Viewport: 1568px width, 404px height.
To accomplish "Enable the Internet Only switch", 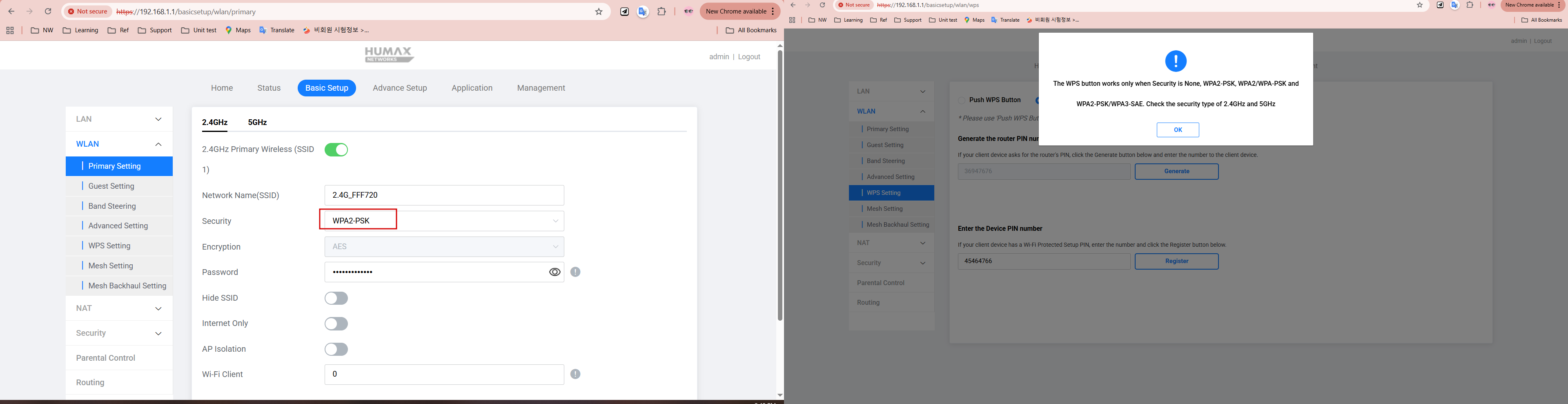I will coord(336,324).
